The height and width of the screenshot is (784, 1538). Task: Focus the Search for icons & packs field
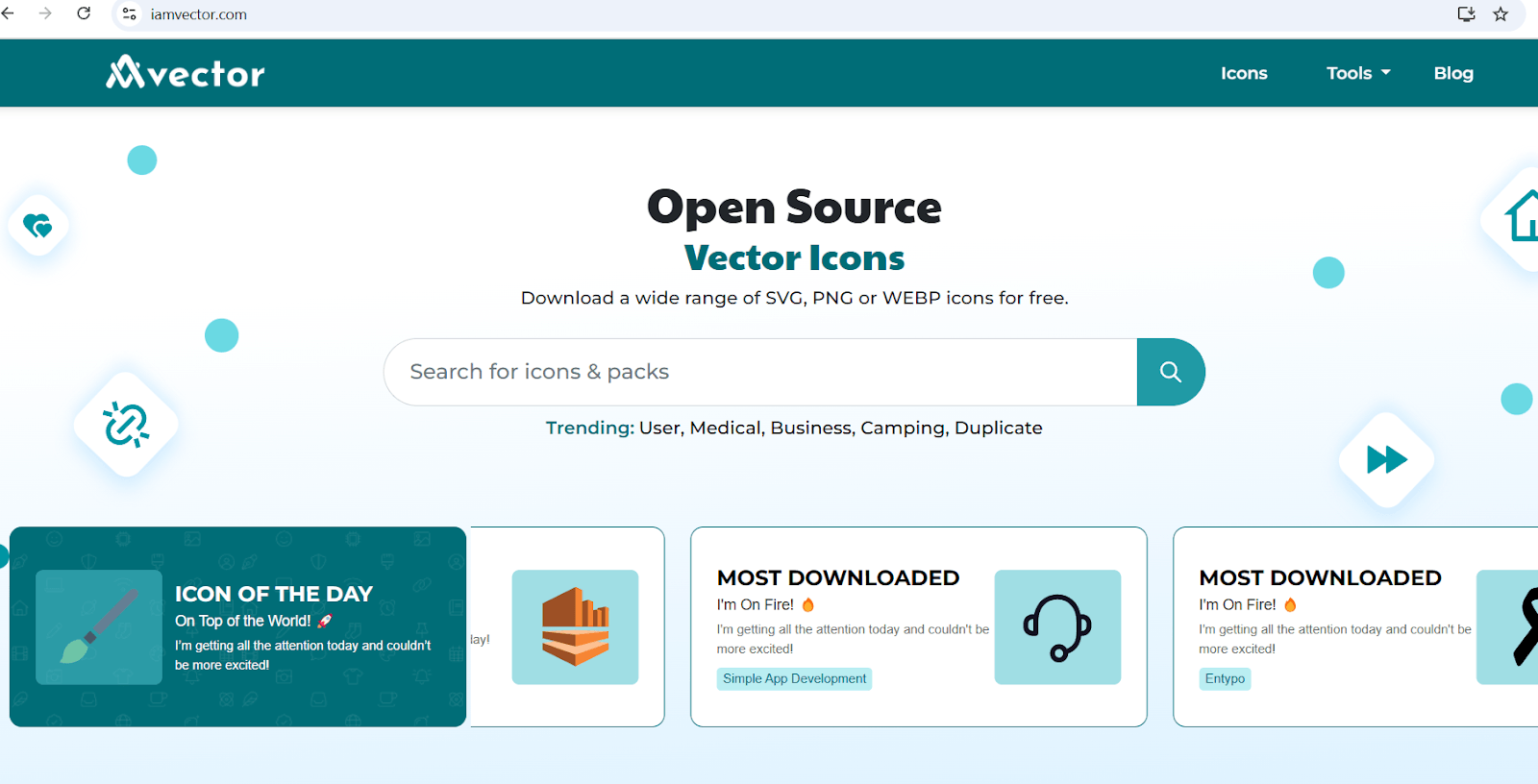[x=759, y=372]
